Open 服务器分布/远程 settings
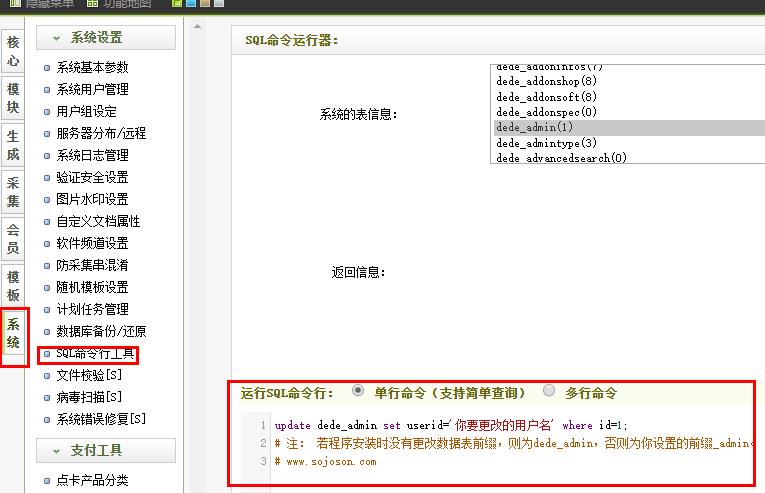Viewport: 765px width, 493px height. point(101,133)
